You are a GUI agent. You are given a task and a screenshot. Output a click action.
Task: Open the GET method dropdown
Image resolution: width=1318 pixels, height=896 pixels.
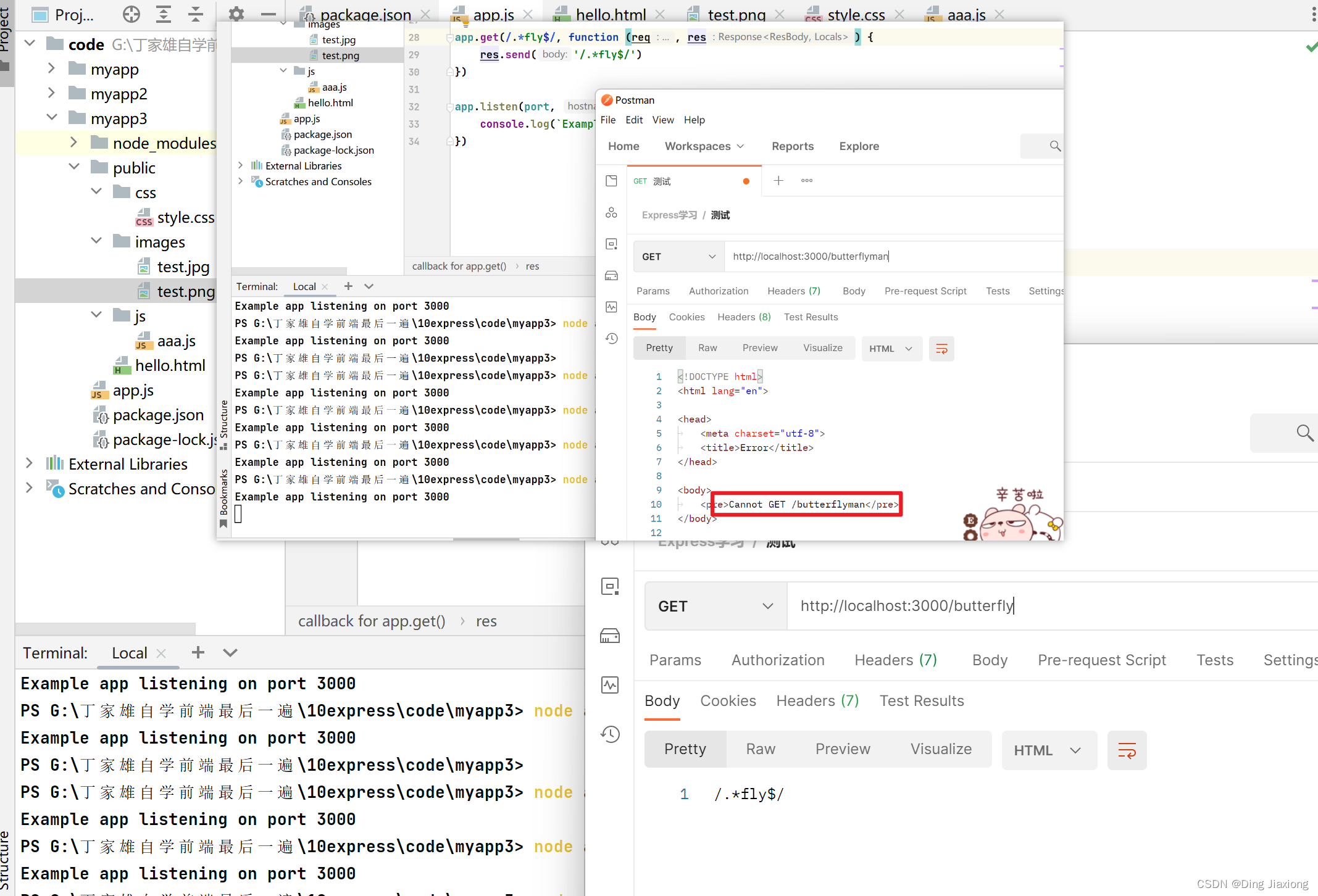(x=715, y=606)
